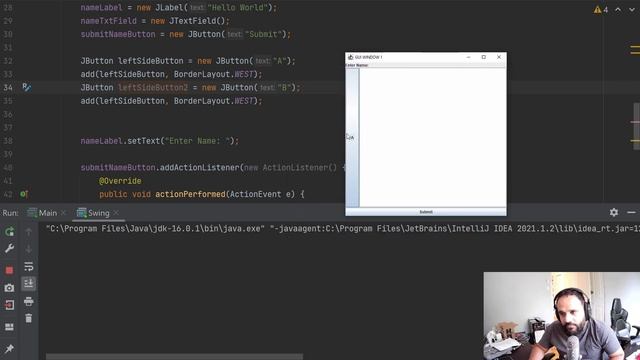This screenshot has width=640, height=360.
Task: Open the warnings indicator showing 4
Action: point(601,9)
